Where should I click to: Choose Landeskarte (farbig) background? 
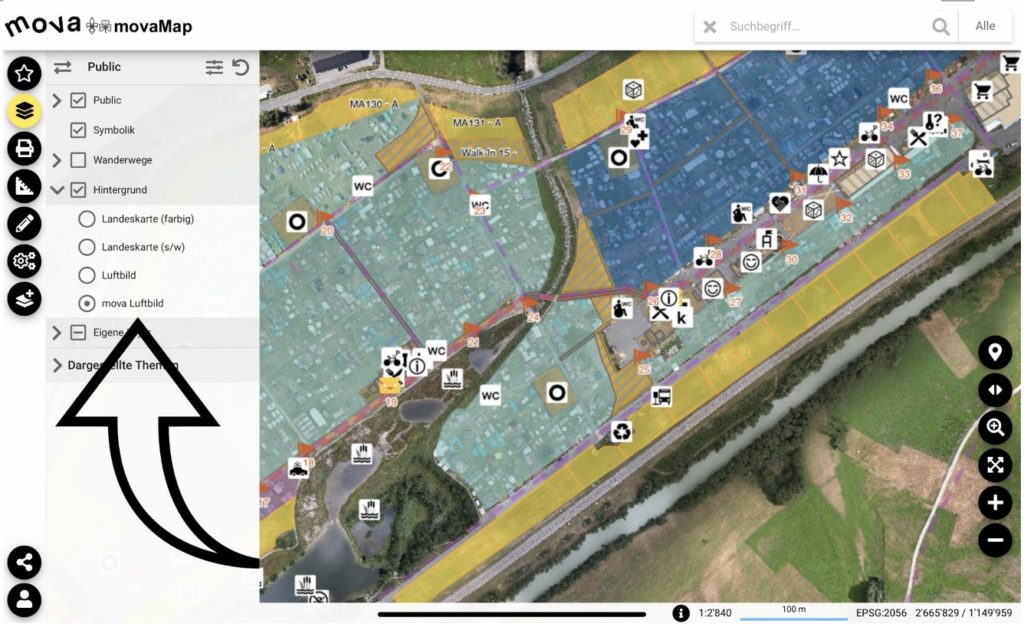[87, 219]
